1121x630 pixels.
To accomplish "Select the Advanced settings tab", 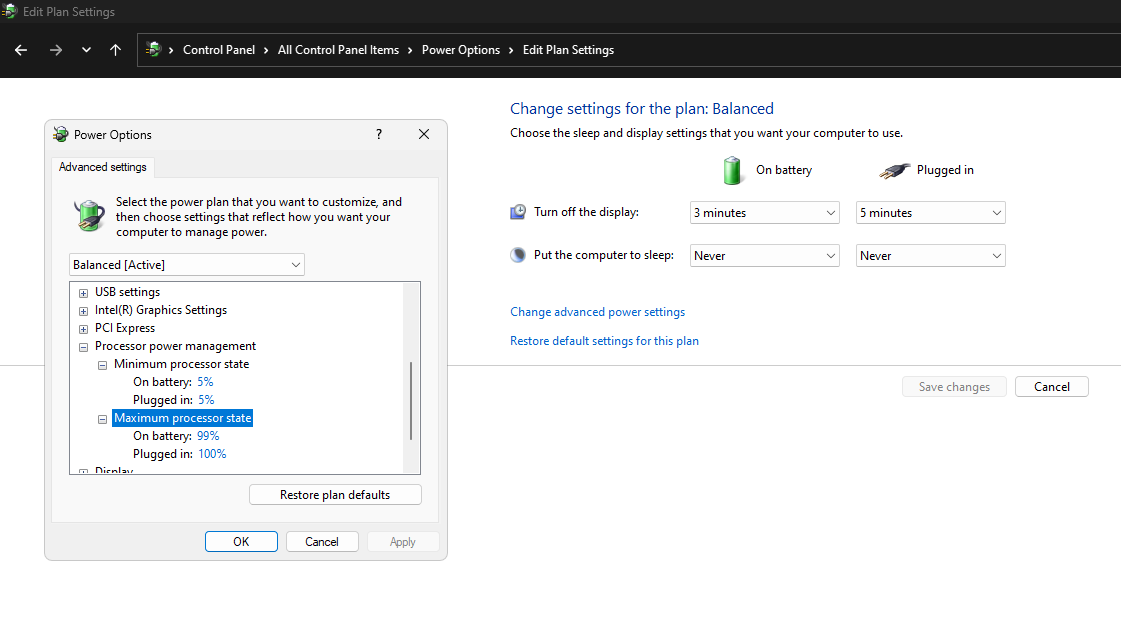I will (102, 167).
